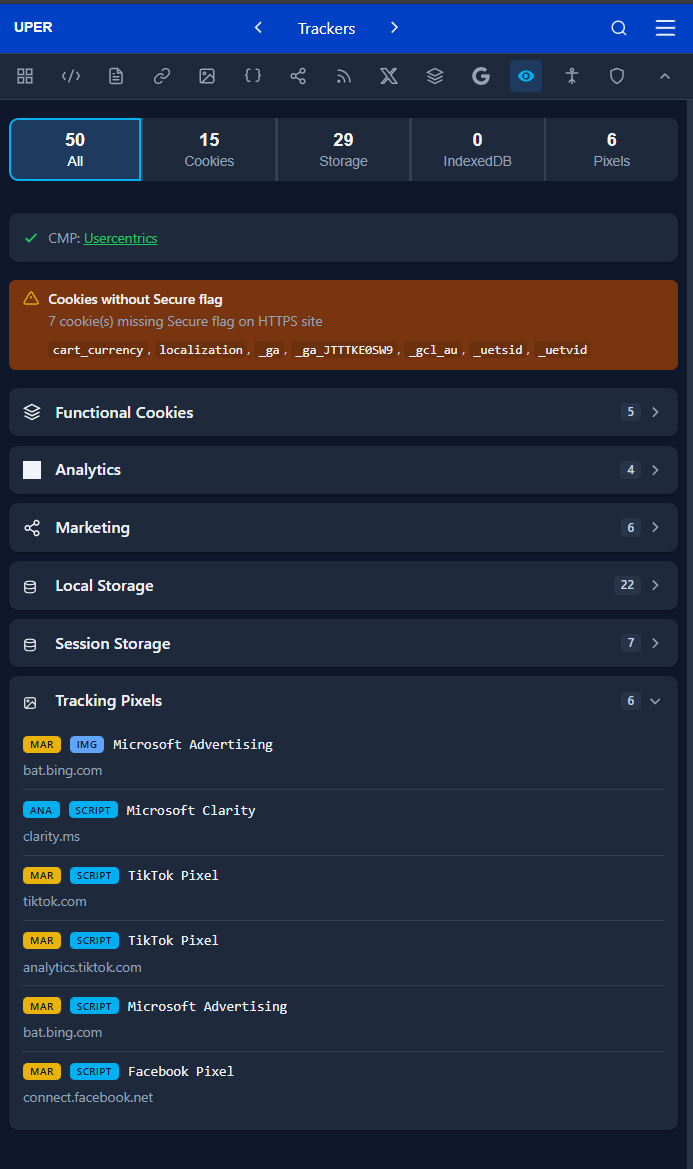
Task: Open the link analysis toolbar icon
Action: click(161, 75)
